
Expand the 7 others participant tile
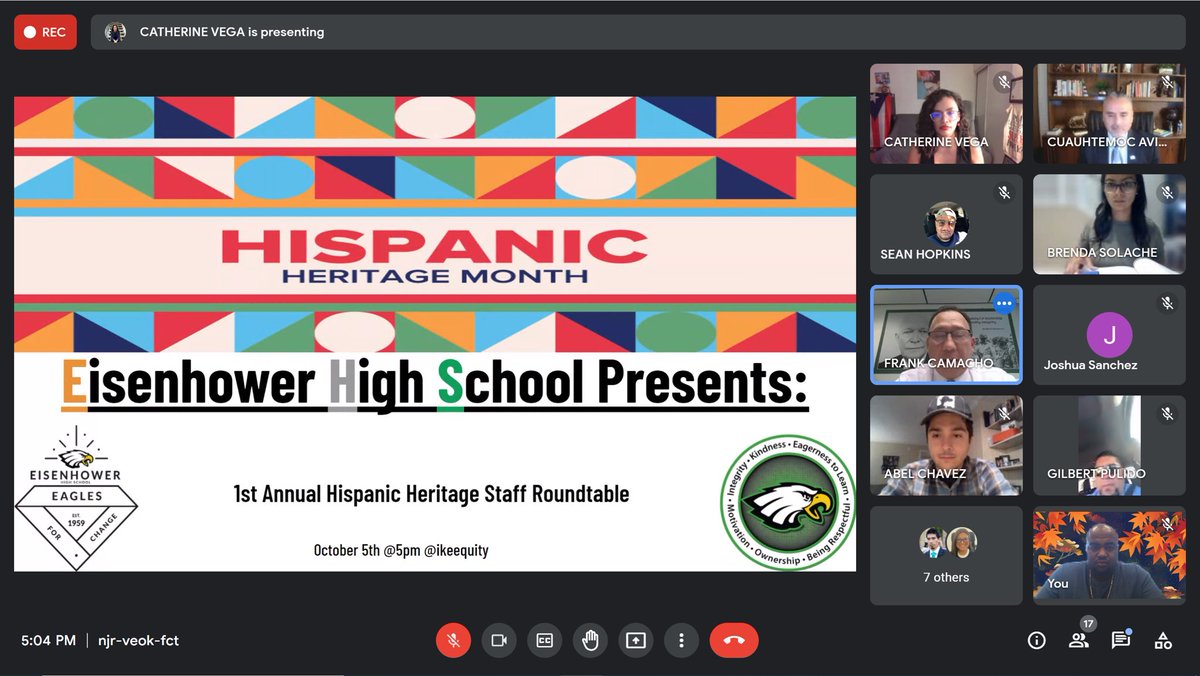pos(945,555)
